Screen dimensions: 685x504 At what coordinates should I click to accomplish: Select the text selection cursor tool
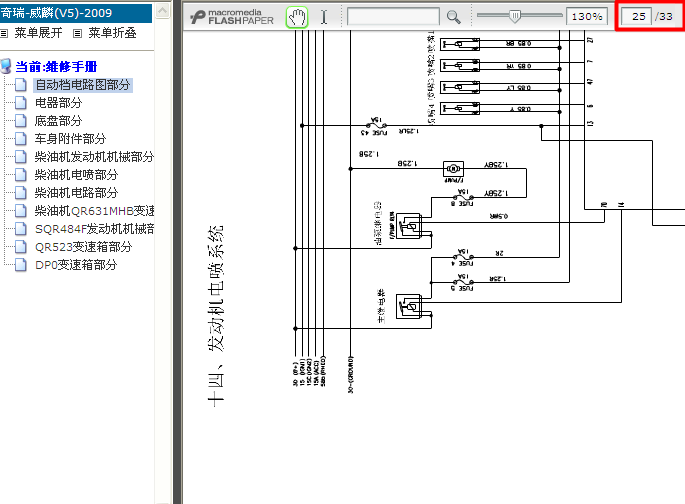pyautogui.click(x=324, y=17)
